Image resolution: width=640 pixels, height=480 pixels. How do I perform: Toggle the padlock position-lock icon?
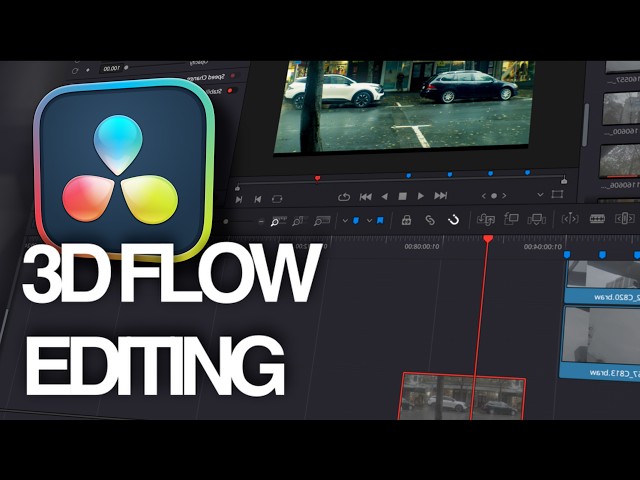click(x=406, y=220)
